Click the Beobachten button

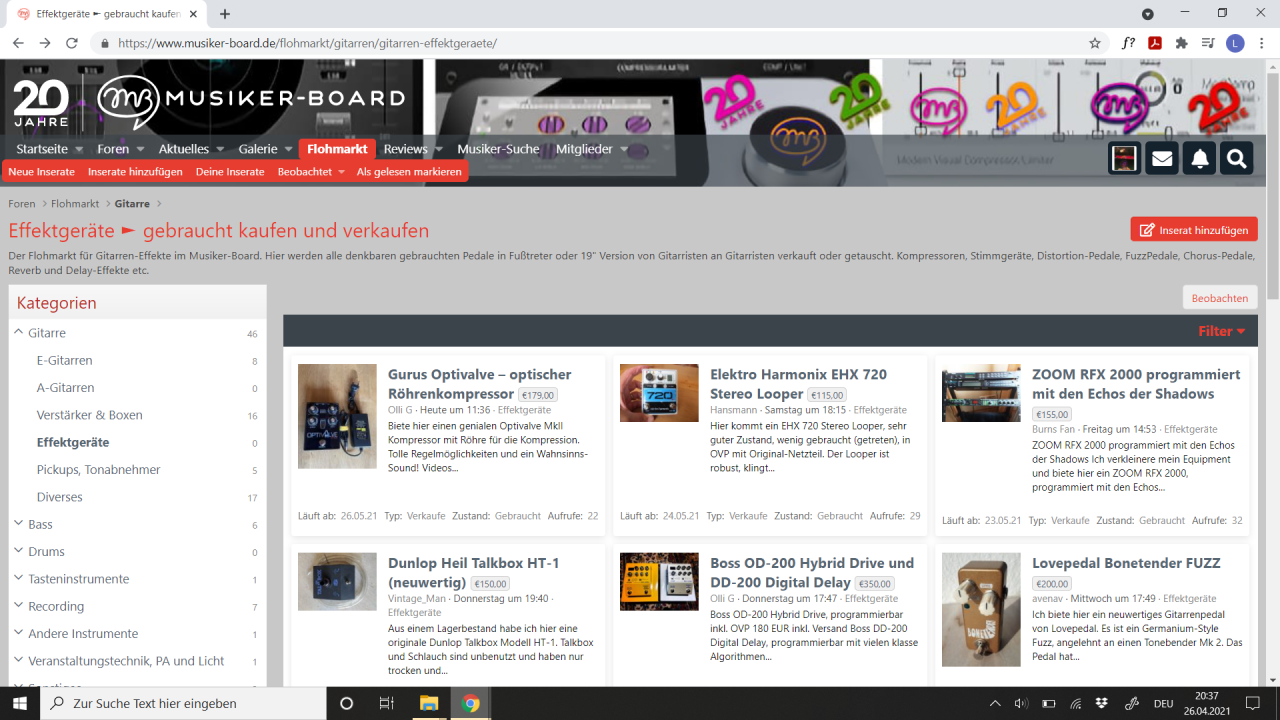[1220, 298]
